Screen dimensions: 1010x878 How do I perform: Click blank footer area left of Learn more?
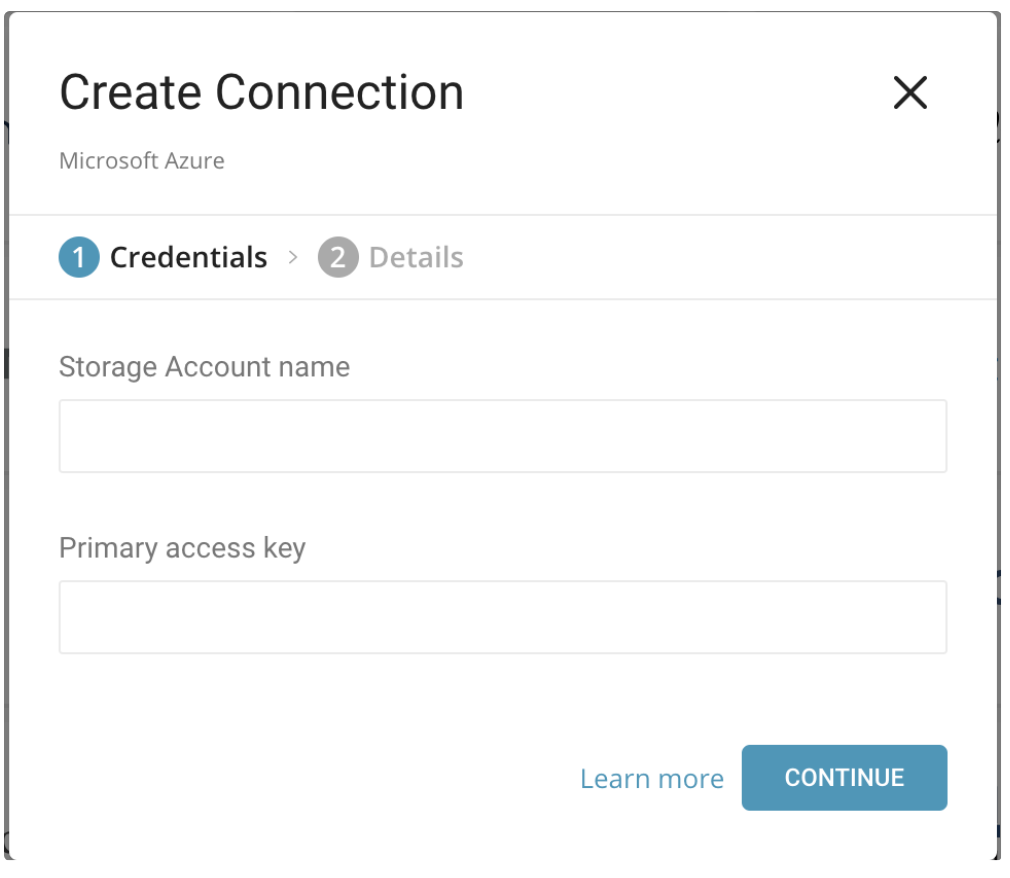[x=300, y=779]
